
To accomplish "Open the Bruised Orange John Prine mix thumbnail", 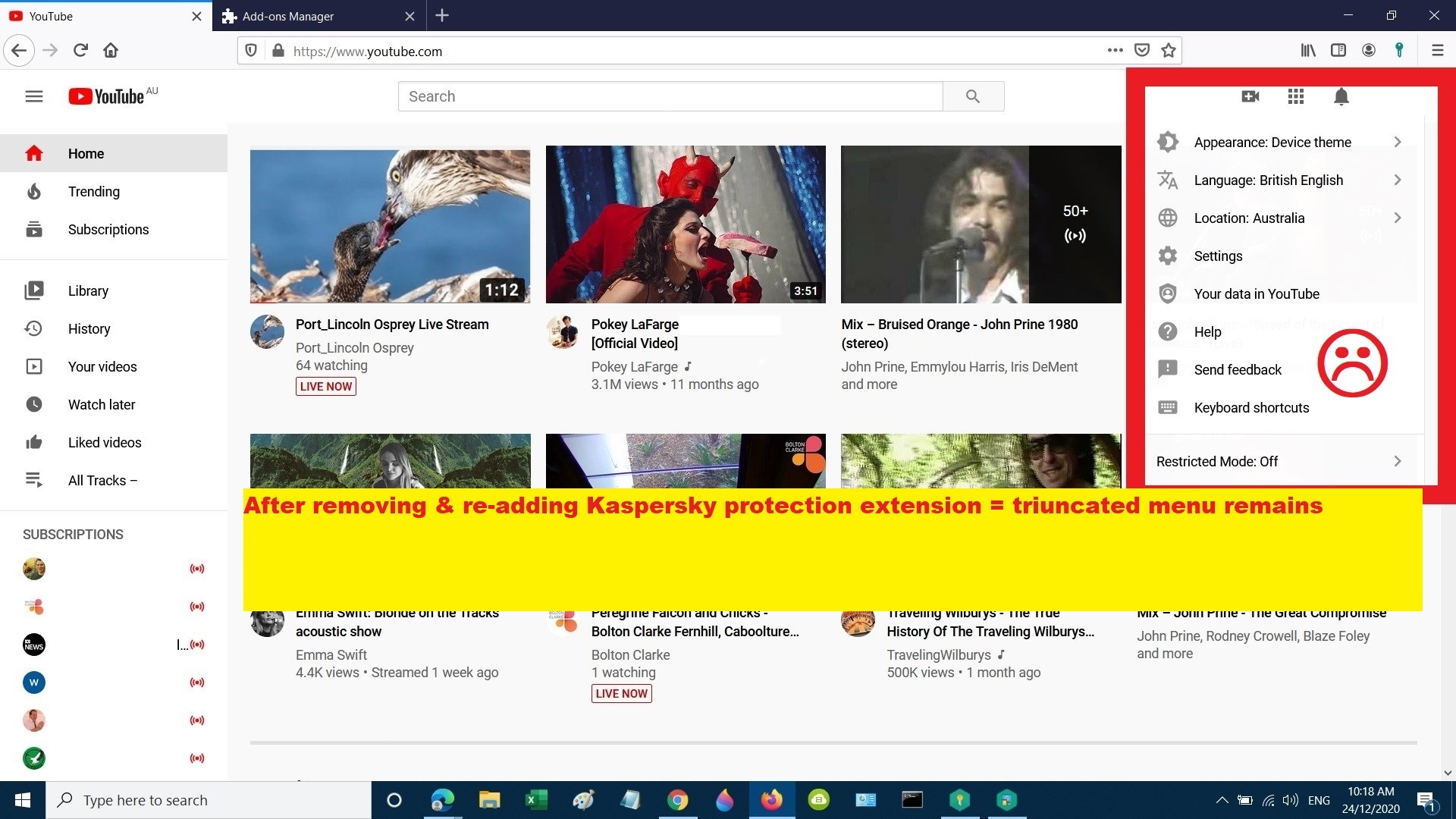I will (x=981, y=224).
